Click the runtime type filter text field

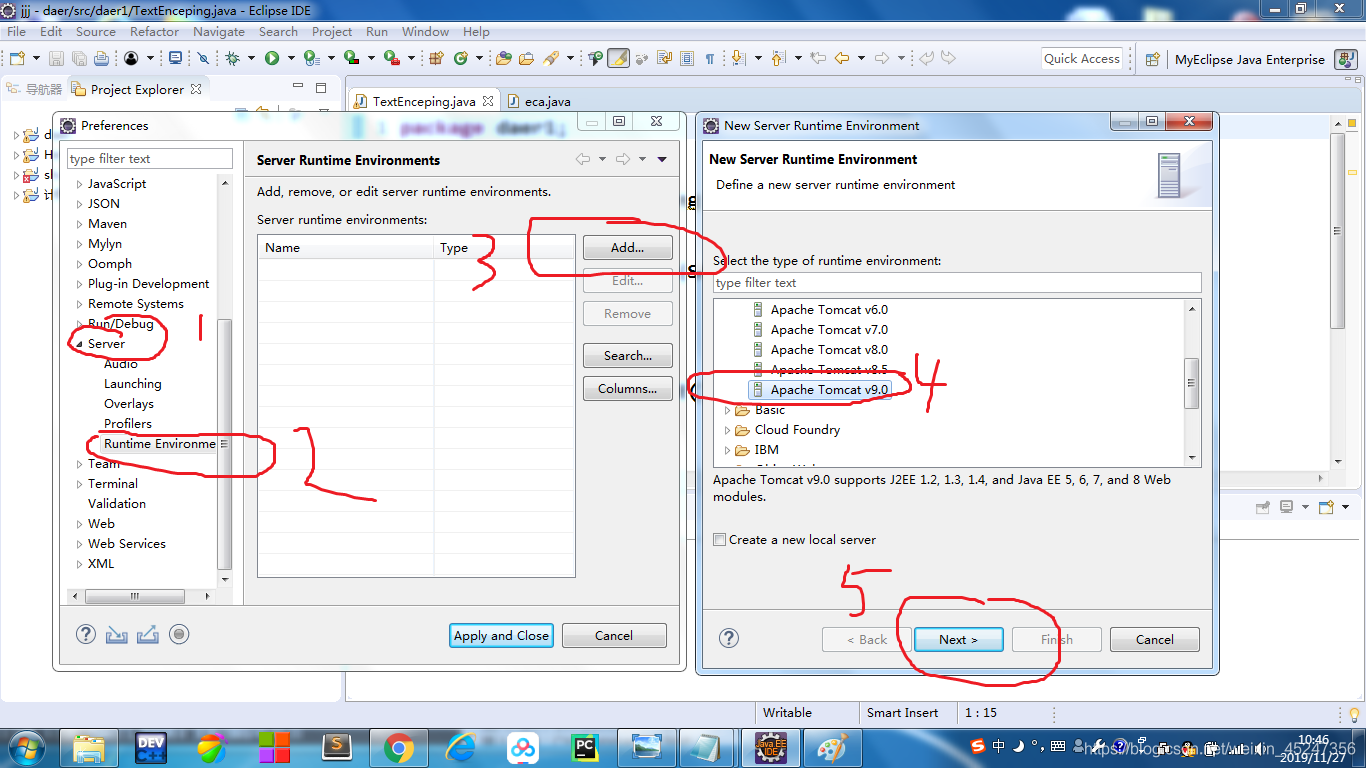(x=957, y=283)
